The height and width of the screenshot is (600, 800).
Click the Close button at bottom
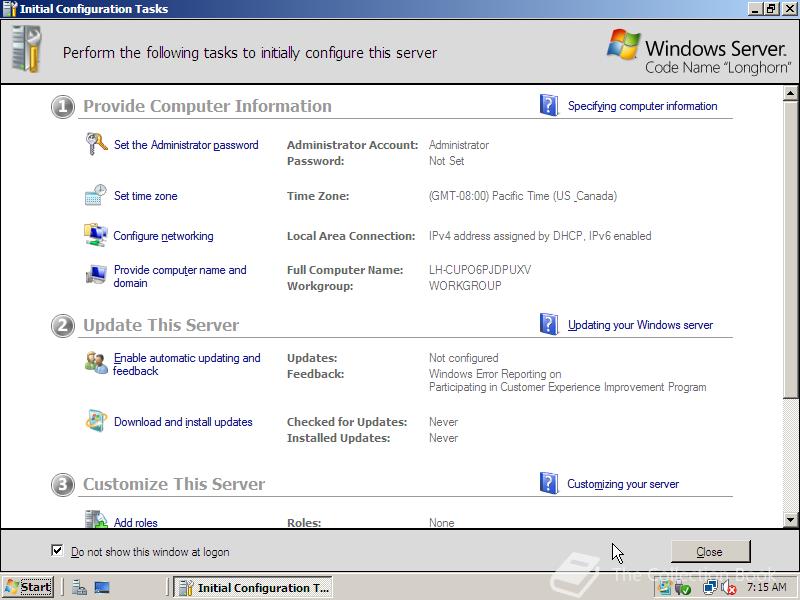(710, 552)
